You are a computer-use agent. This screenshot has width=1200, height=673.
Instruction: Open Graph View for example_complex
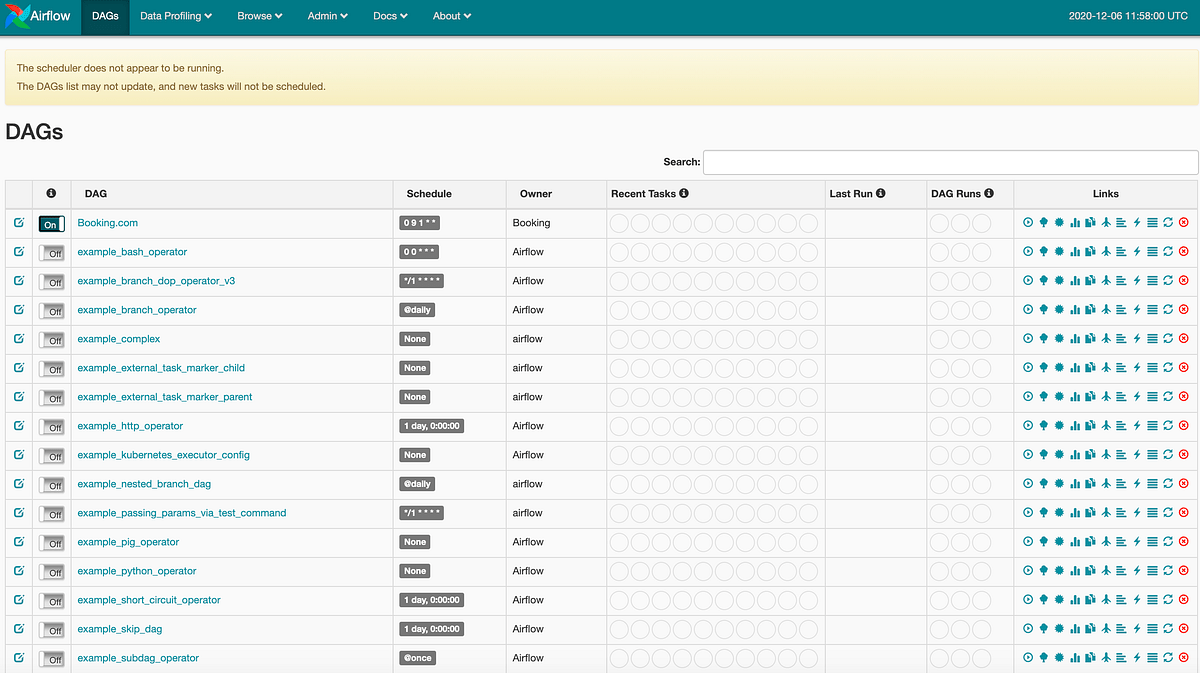click(1059, 338)
